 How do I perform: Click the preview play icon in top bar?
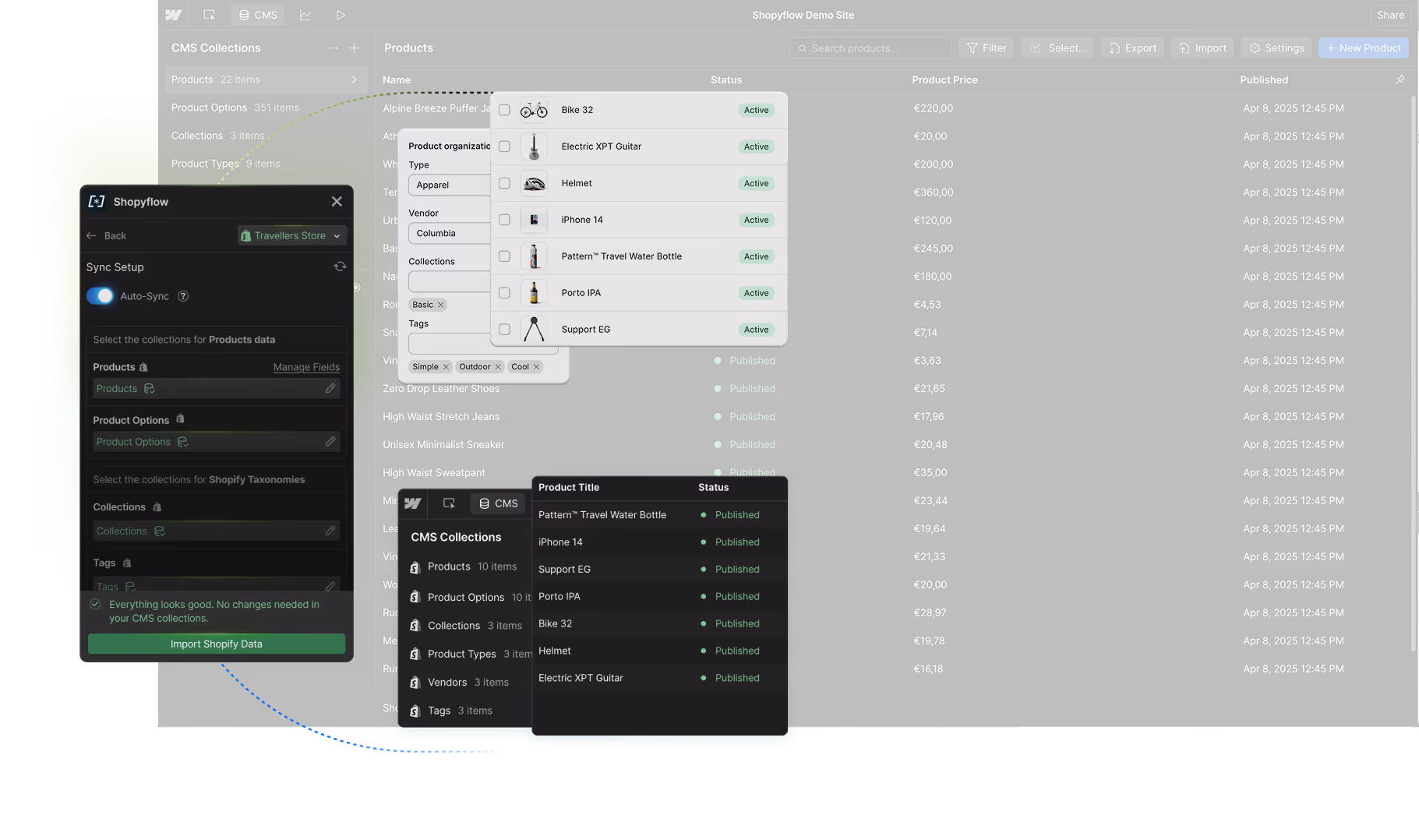coord(341,15)
